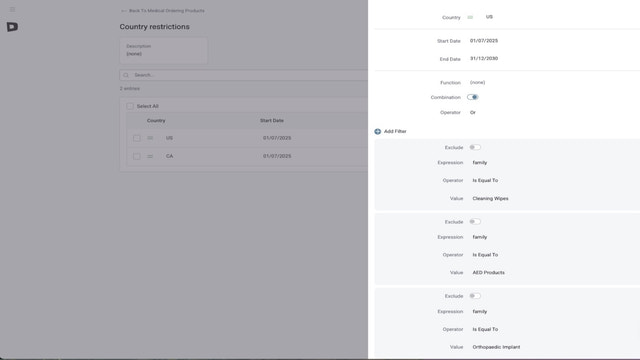Open the Operator dropdown showing Or
The width and height of the screenshot is (640, 360).
tap(473, 112)
